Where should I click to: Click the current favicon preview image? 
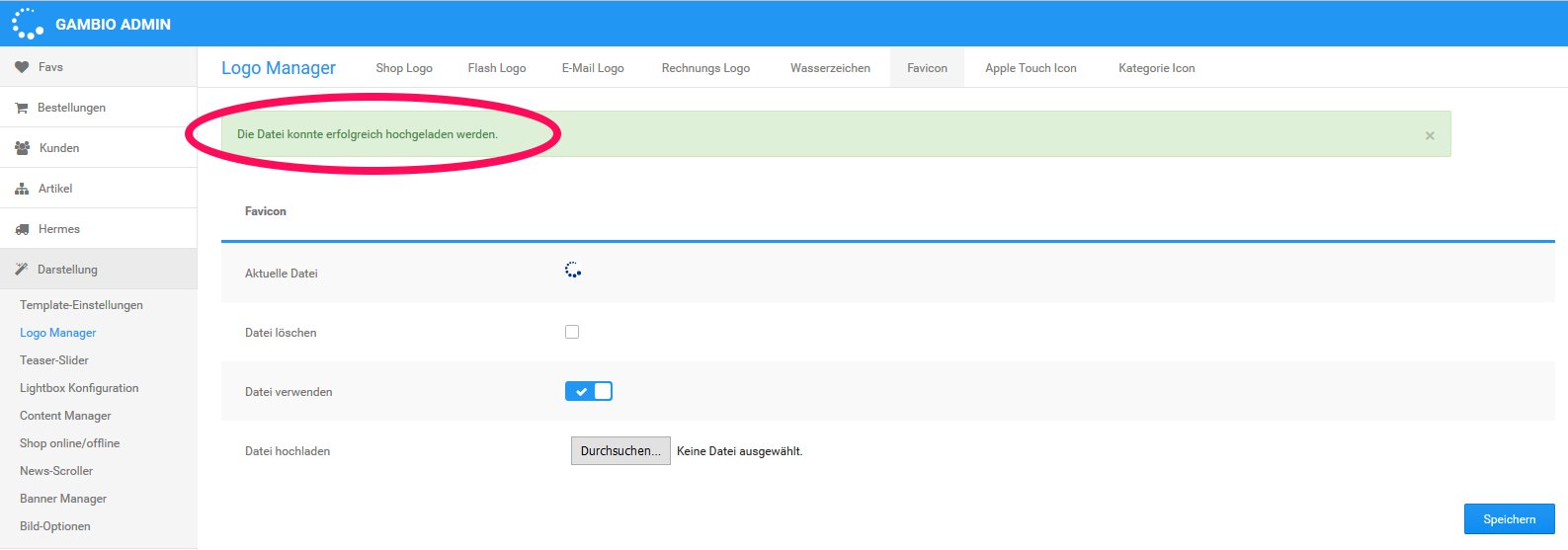573,271
